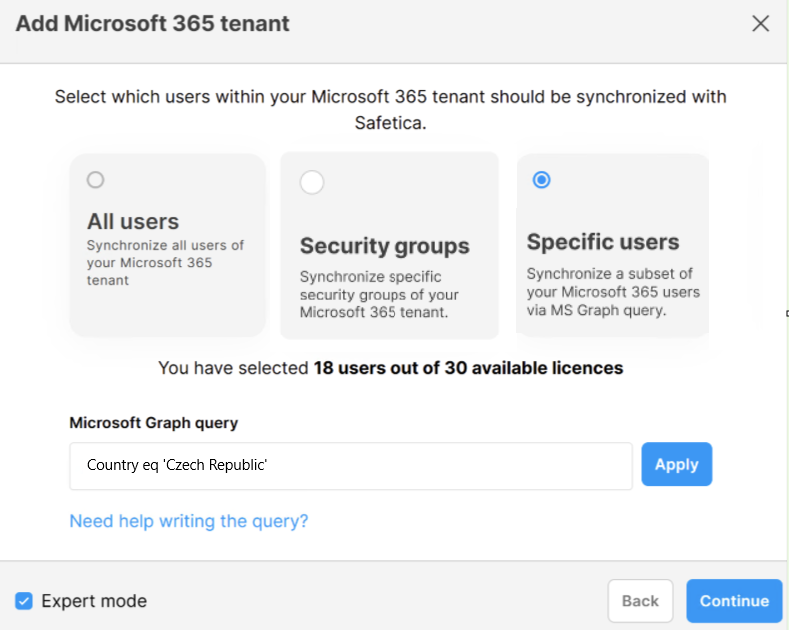Click '18 users out of 30 available licences' text
Image resolution: width=789 pixels, height=630 pixels.
pos(468,368)
